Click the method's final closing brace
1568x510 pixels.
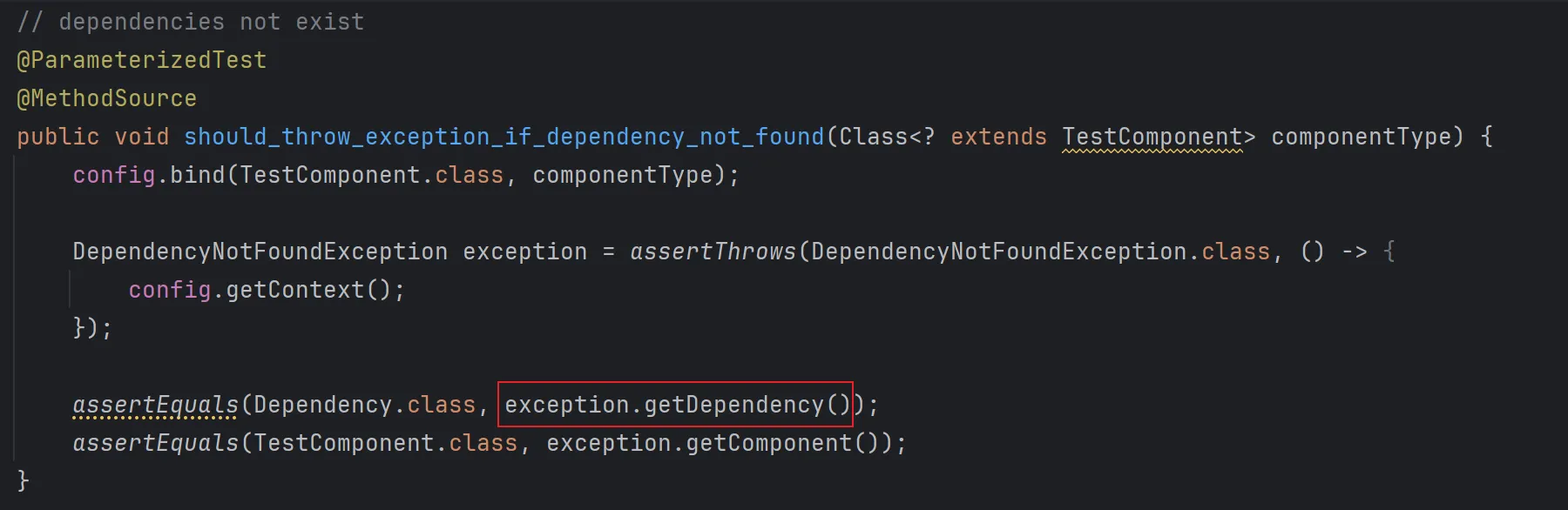pyautogui.click(x=24, y=480)
